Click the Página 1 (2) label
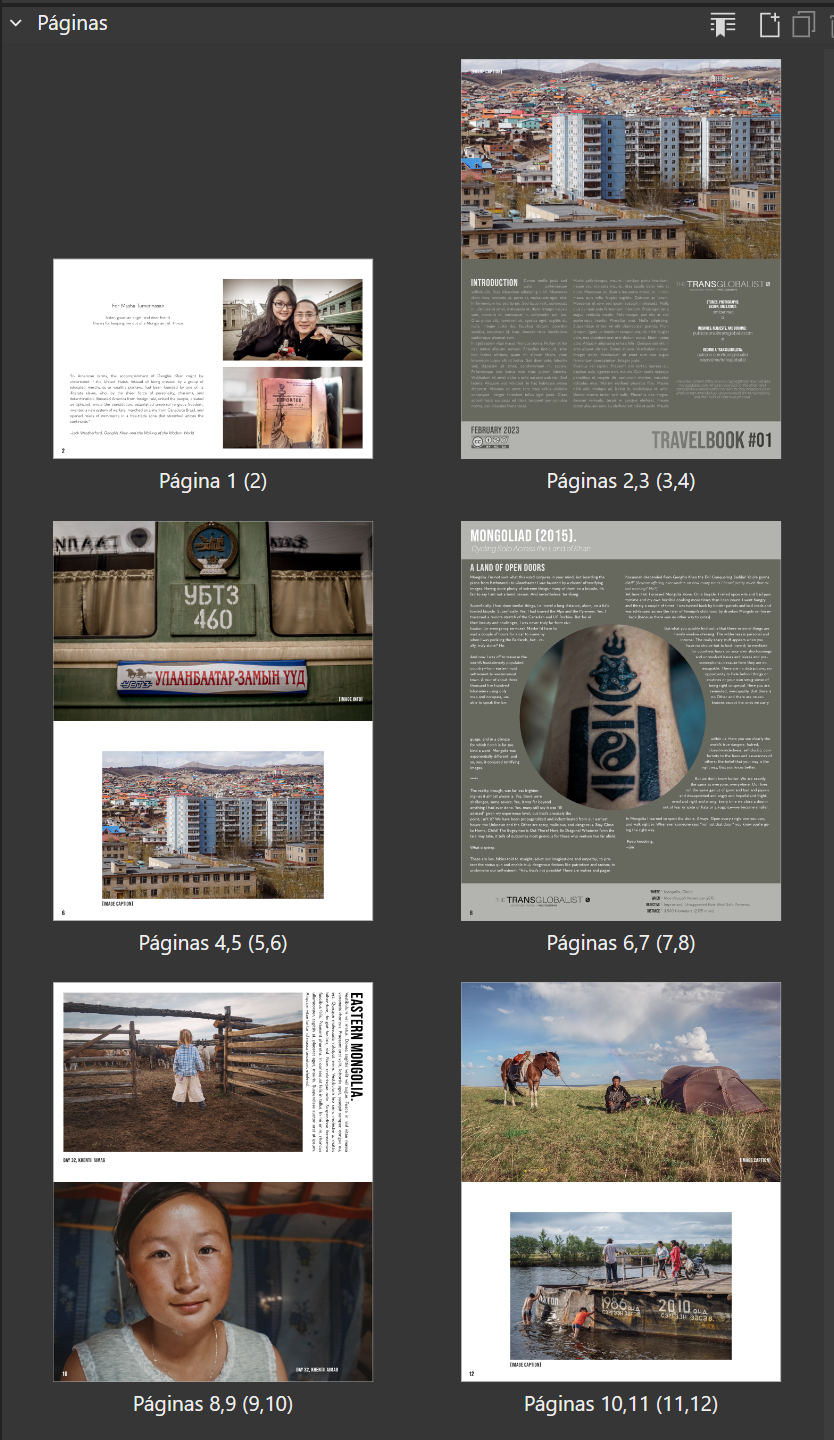The image size is (834, 1440). tap(211, 479)
